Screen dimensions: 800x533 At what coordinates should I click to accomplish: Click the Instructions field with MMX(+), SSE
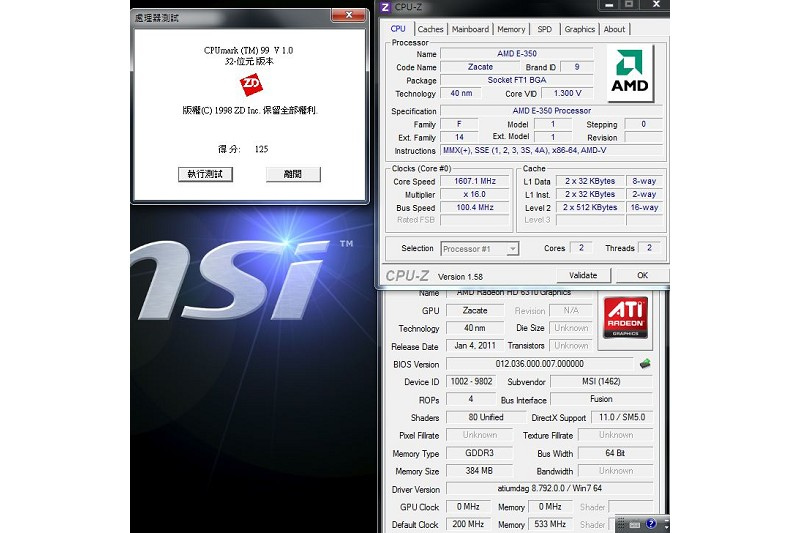(x=552, y=150)
